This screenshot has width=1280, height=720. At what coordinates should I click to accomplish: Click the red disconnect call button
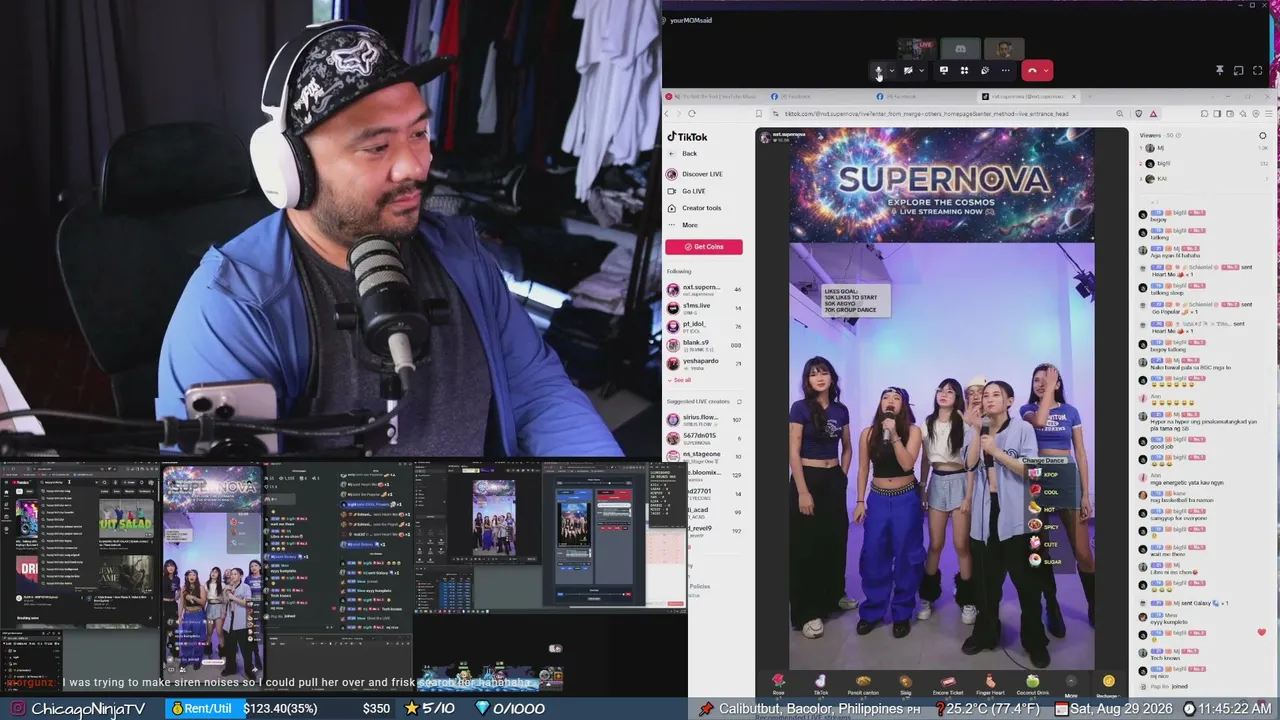(x=1032, y=71)
